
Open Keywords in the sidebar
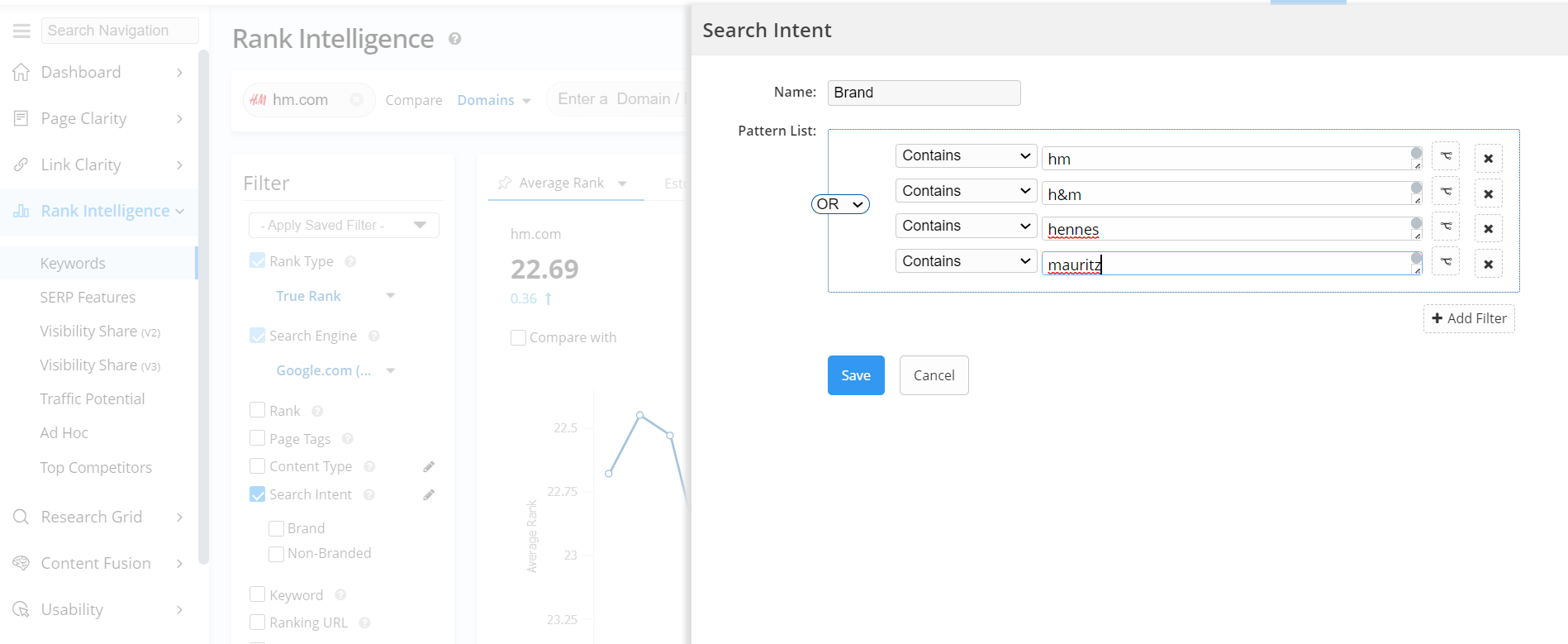click(x=73, y=263)
